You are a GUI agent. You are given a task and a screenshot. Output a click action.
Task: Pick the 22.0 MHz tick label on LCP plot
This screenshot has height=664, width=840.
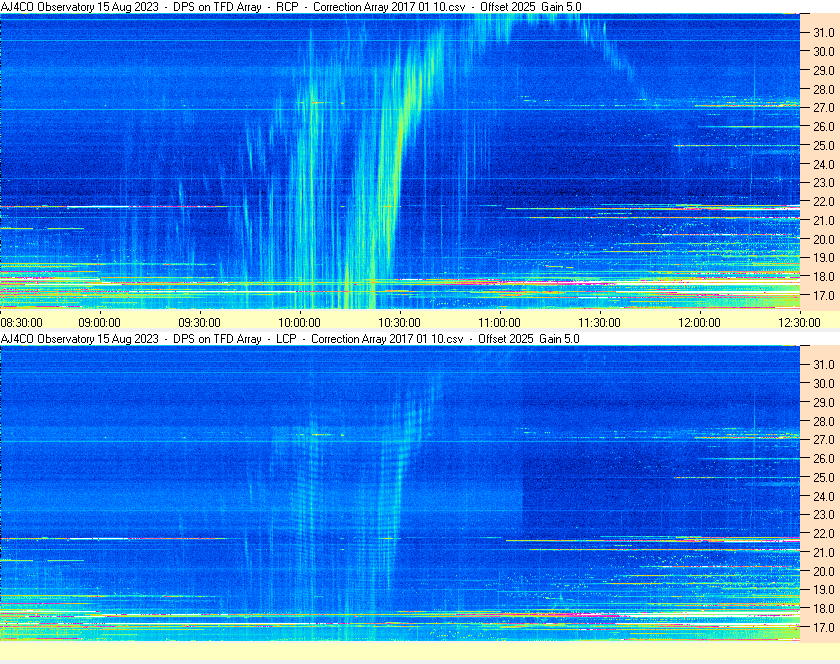pos(824,534)
